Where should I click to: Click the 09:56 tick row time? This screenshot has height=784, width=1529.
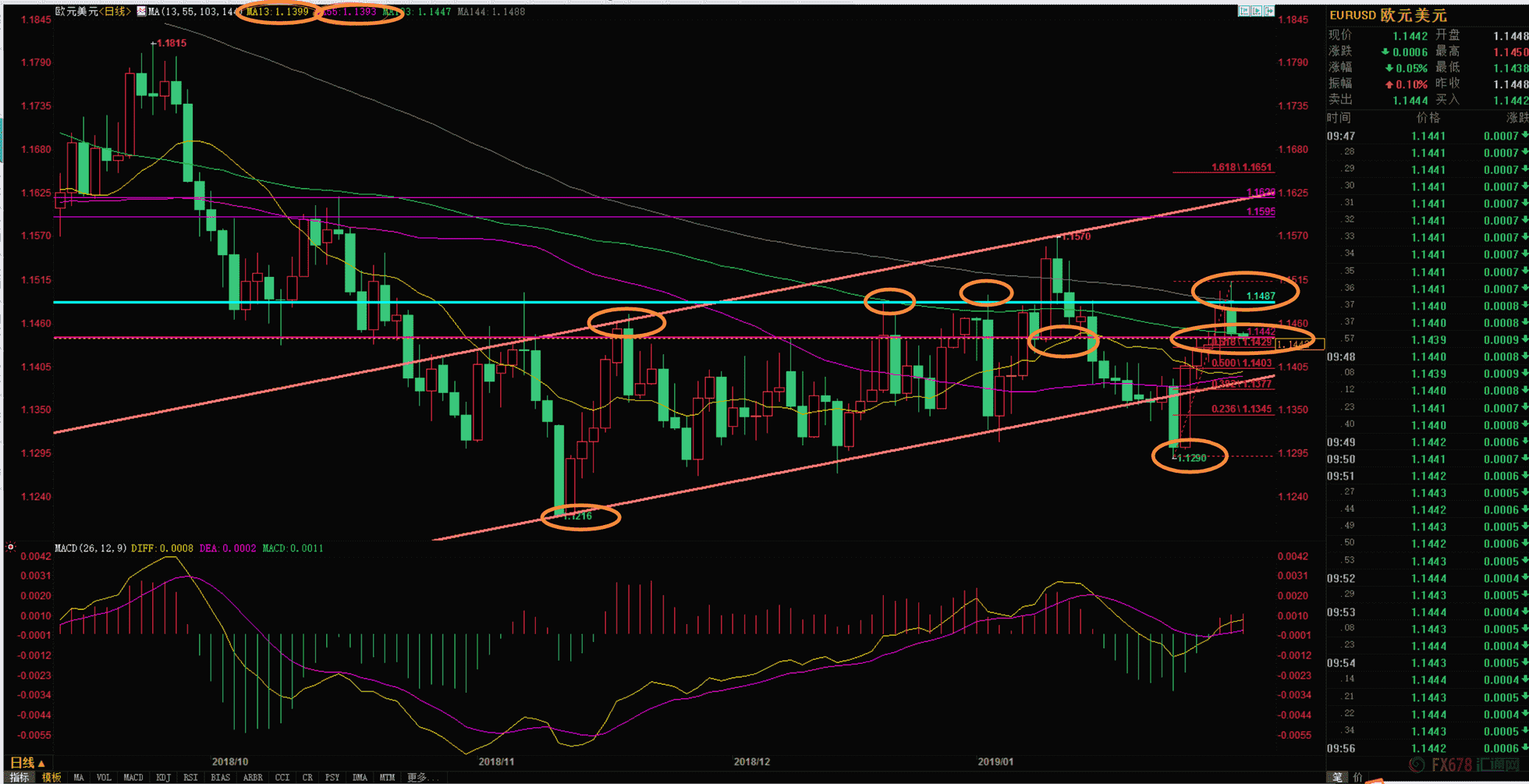1341,748
